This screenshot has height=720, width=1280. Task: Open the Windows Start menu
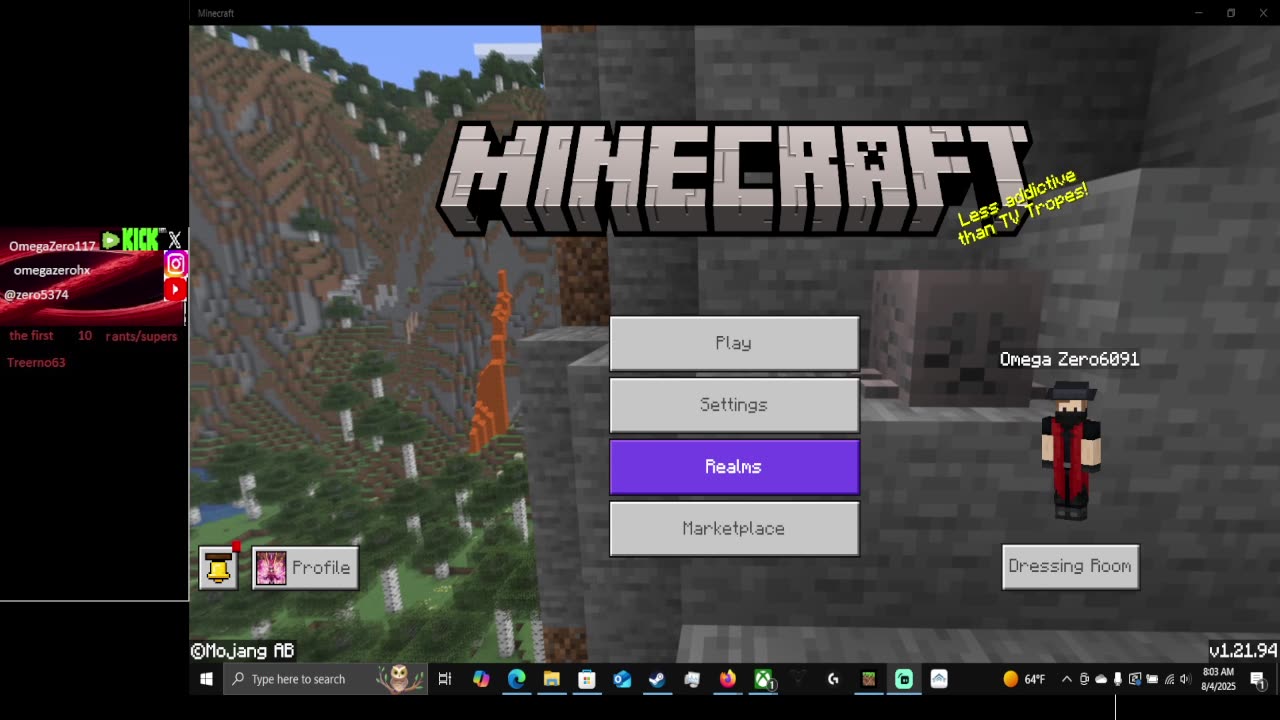(x=206, y=679)
